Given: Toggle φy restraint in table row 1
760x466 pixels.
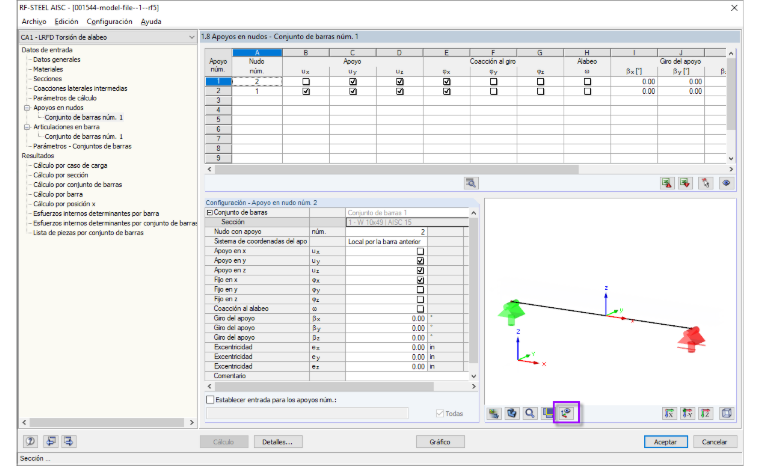Looking at the screenshot, I should coord(493,82).
